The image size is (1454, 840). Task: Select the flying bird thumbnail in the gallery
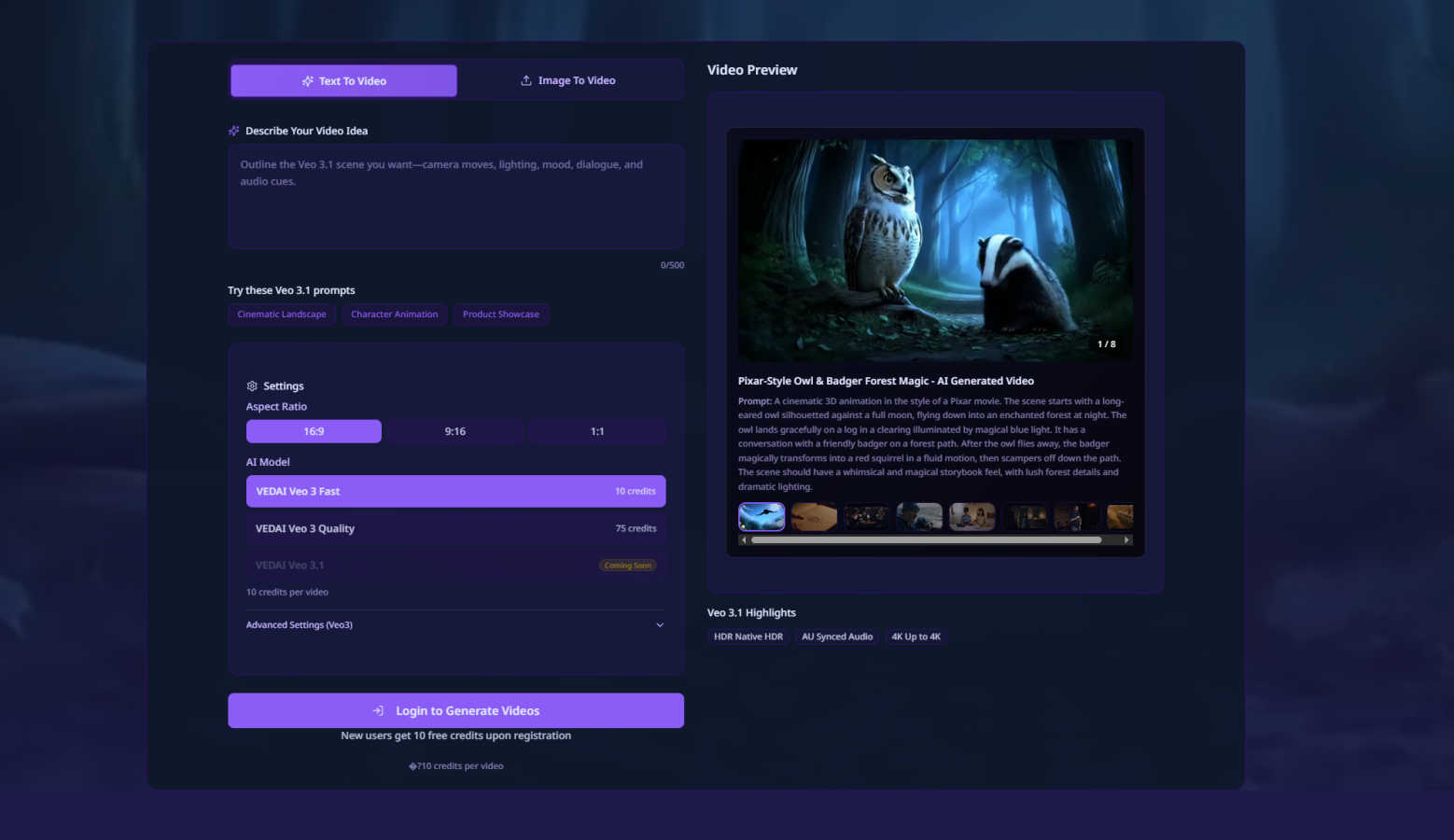click(x=762, y=517)
